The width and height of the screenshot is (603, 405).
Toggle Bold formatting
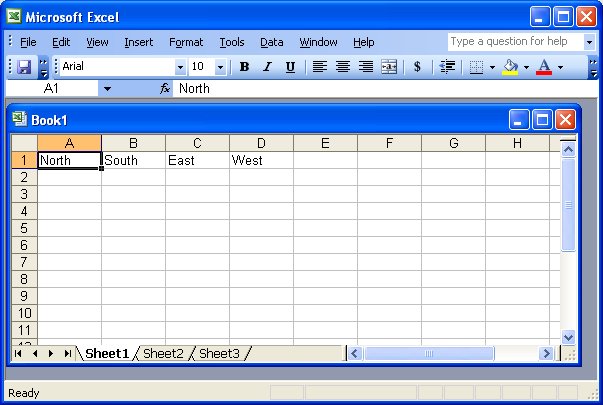coord(244,67)
